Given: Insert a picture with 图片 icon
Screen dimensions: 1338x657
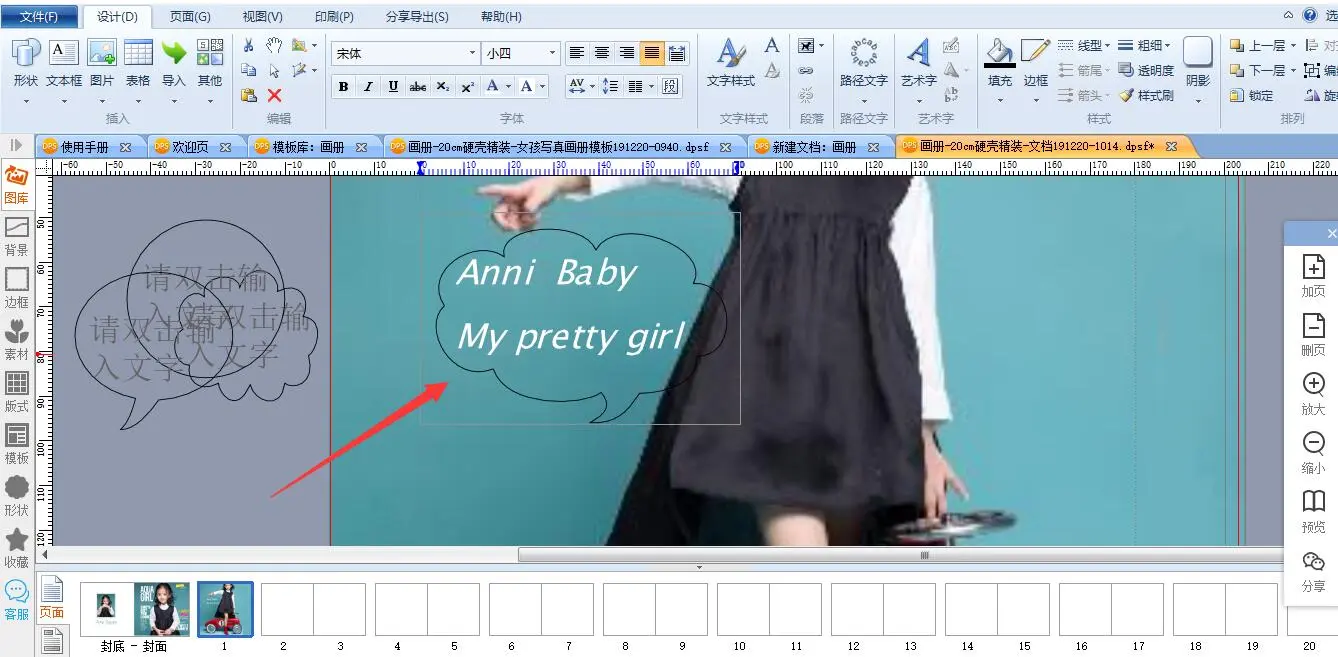Looking at the screenshot, I should [x=102, y=62].
